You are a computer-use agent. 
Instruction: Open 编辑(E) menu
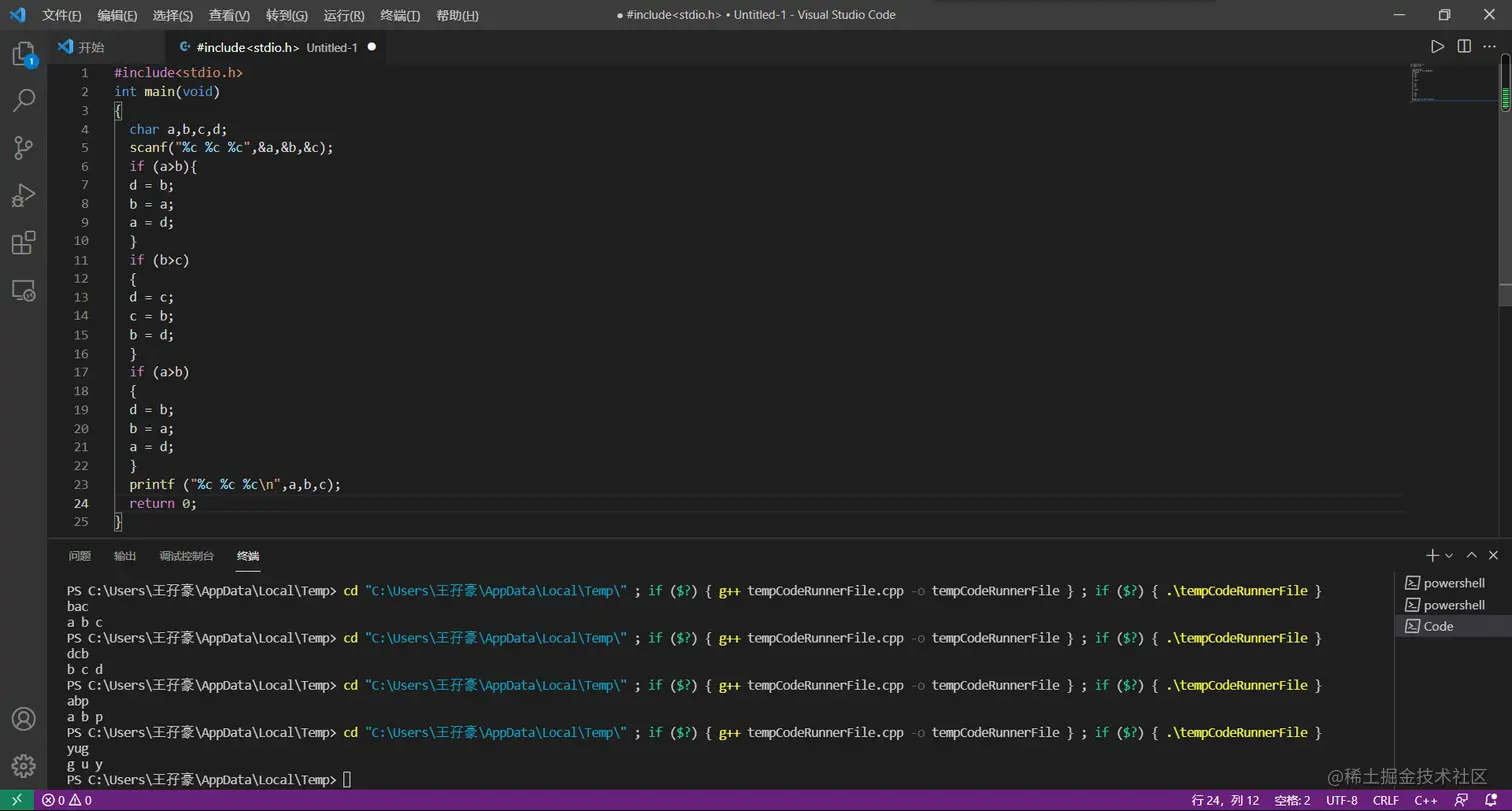pos(118,15)
